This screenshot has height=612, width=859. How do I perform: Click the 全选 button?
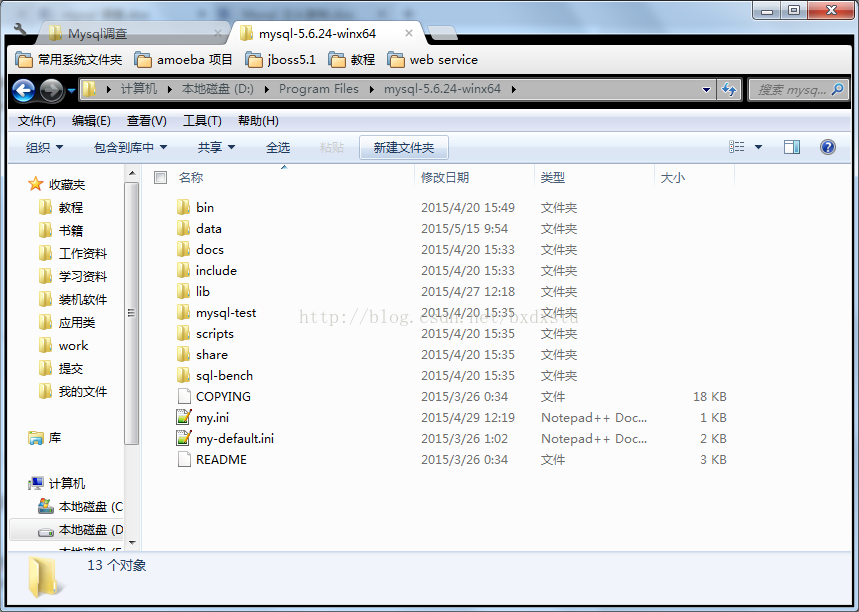point(278,147)
